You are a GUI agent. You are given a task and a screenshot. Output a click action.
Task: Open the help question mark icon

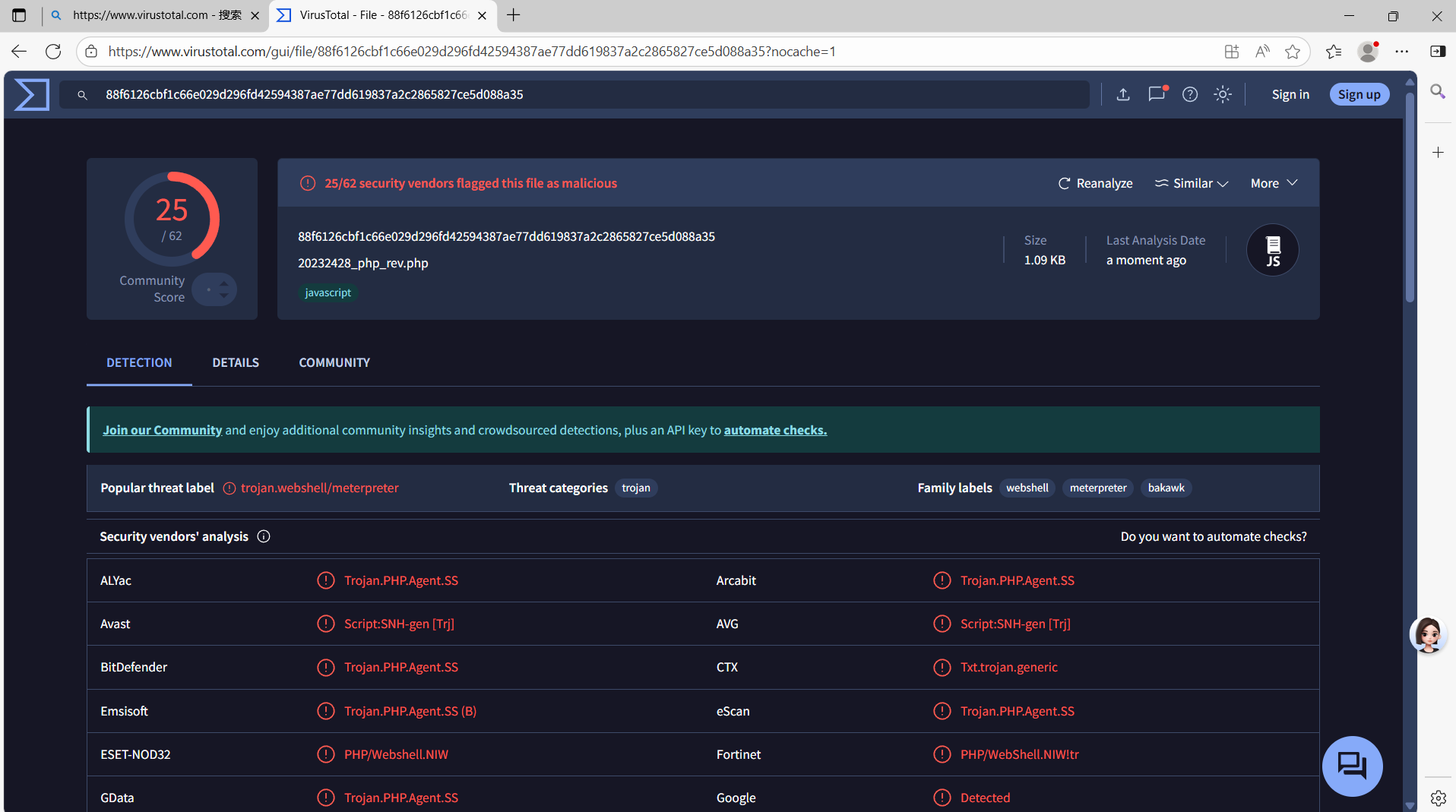1190,94
